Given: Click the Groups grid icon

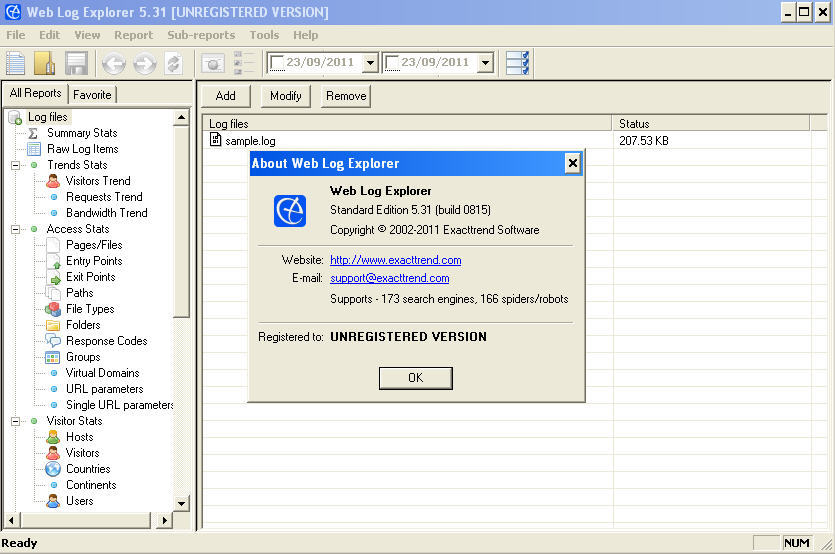Looking at the screenshot, I should (x=52, y=357).
